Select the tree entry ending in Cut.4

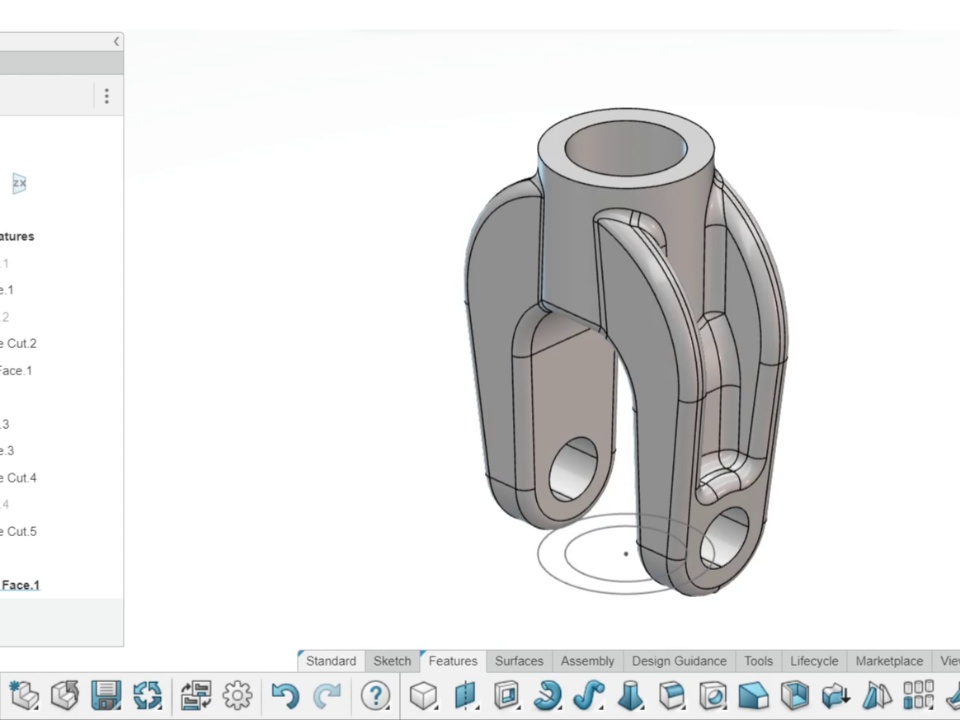click(18, 478)
